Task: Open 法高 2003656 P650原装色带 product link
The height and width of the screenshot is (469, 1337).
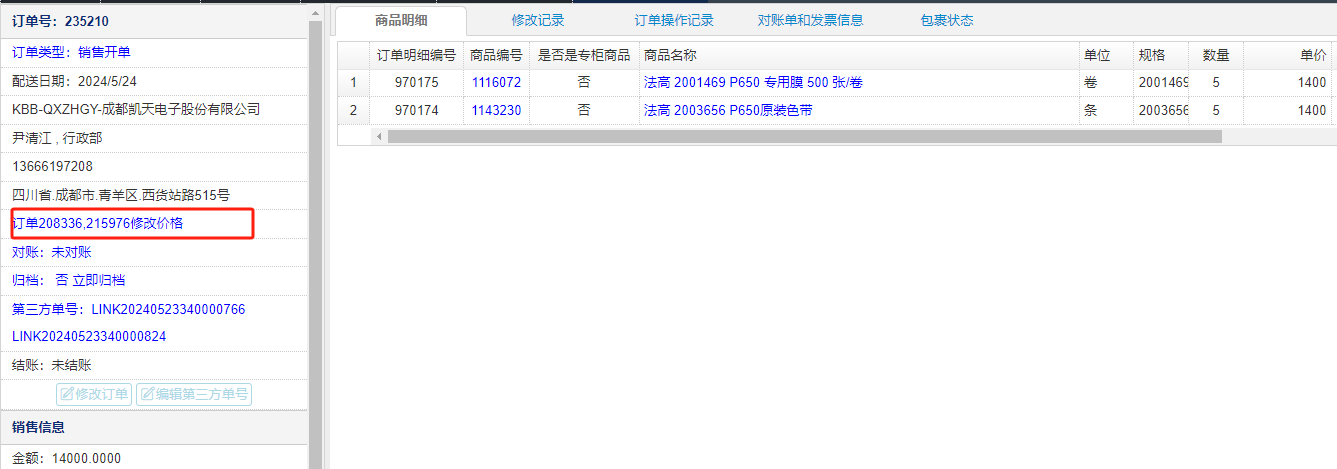Action: [728, 111]
